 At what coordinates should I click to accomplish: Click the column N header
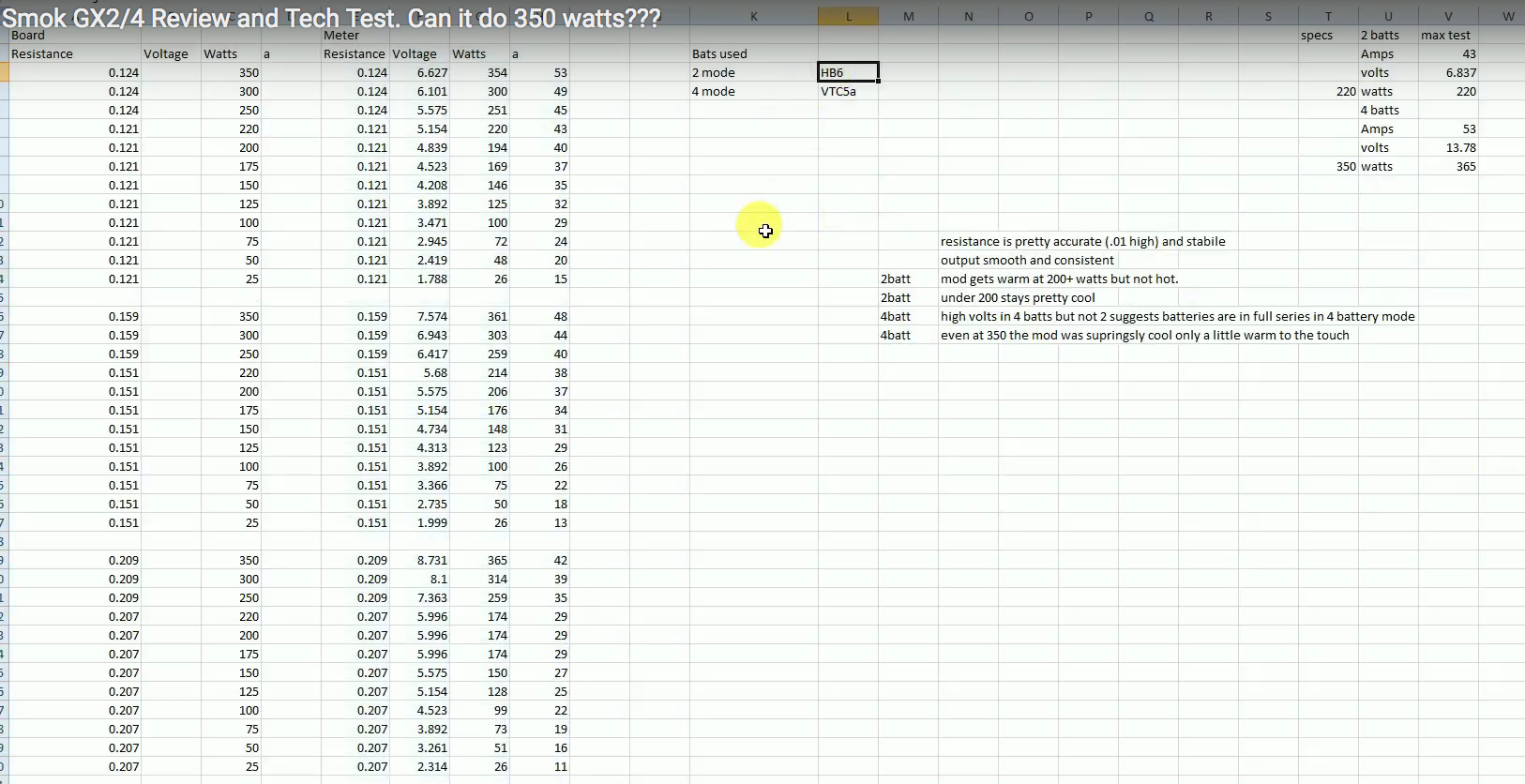[968, 16]
